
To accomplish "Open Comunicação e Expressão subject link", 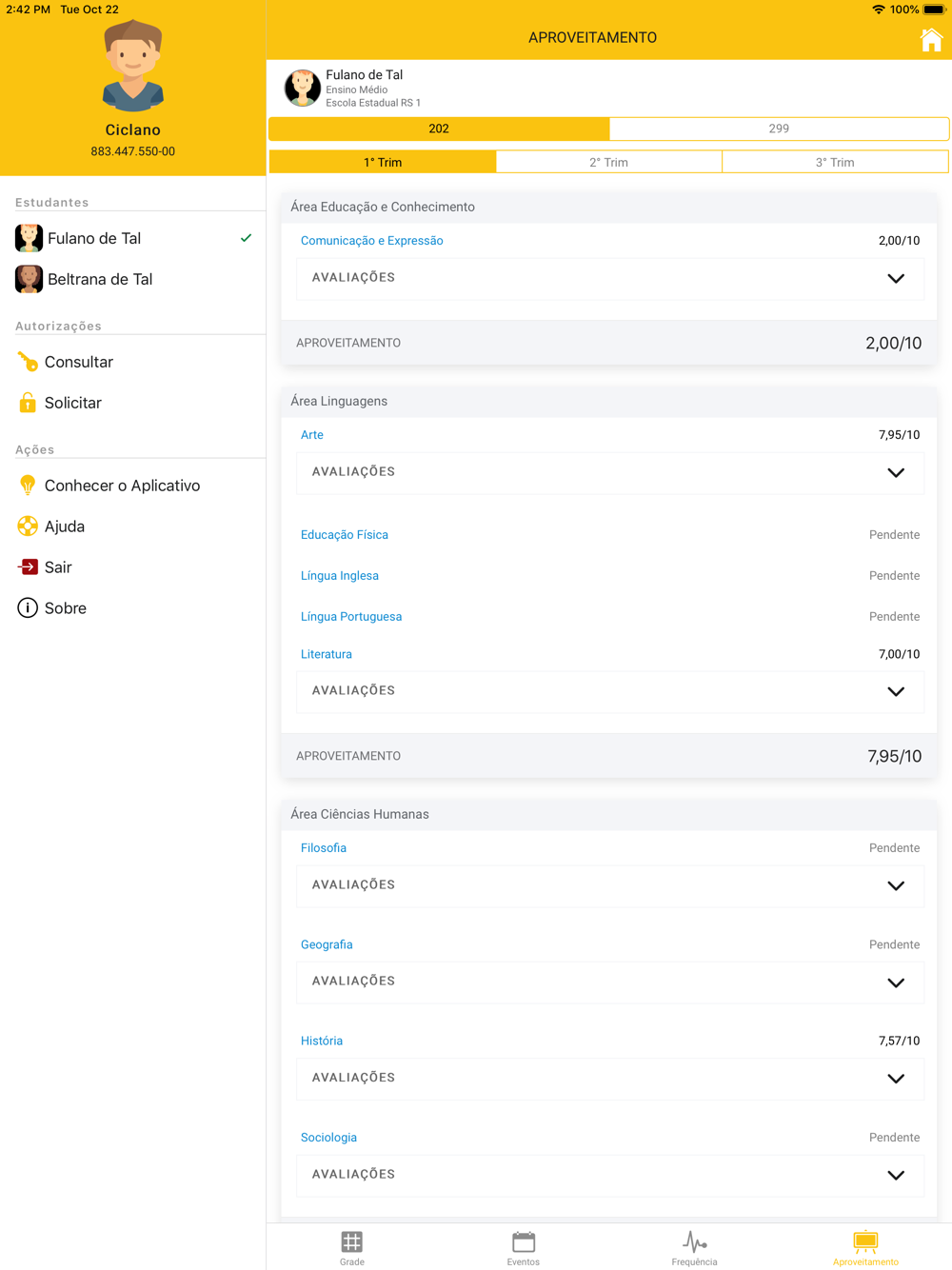I will click(372, 241).
